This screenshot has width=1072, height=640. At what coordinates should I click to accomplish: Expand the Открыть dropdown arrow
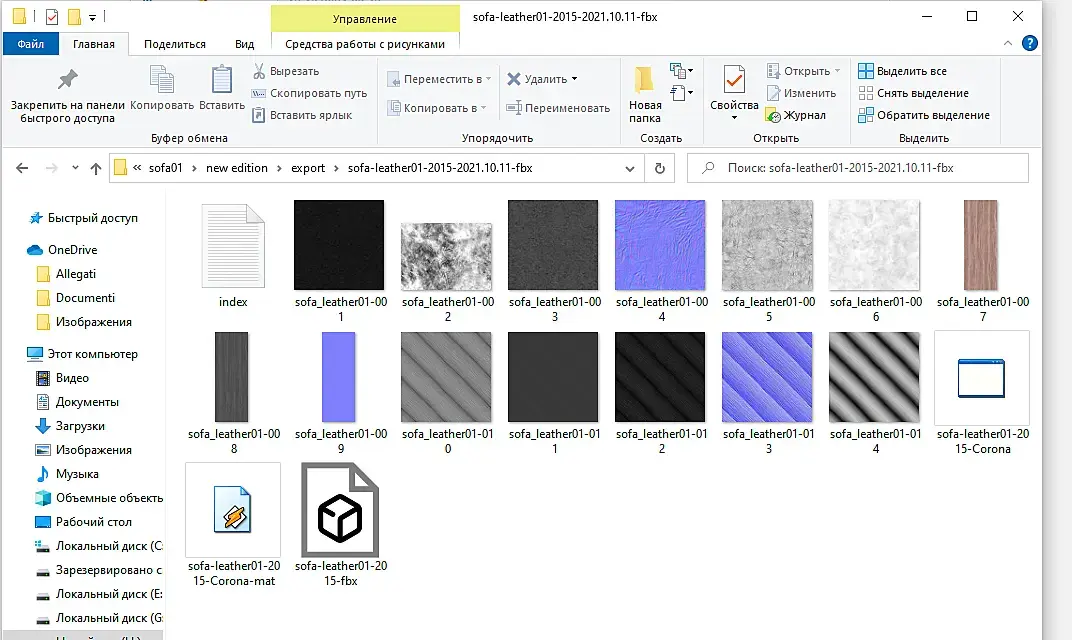838,71
